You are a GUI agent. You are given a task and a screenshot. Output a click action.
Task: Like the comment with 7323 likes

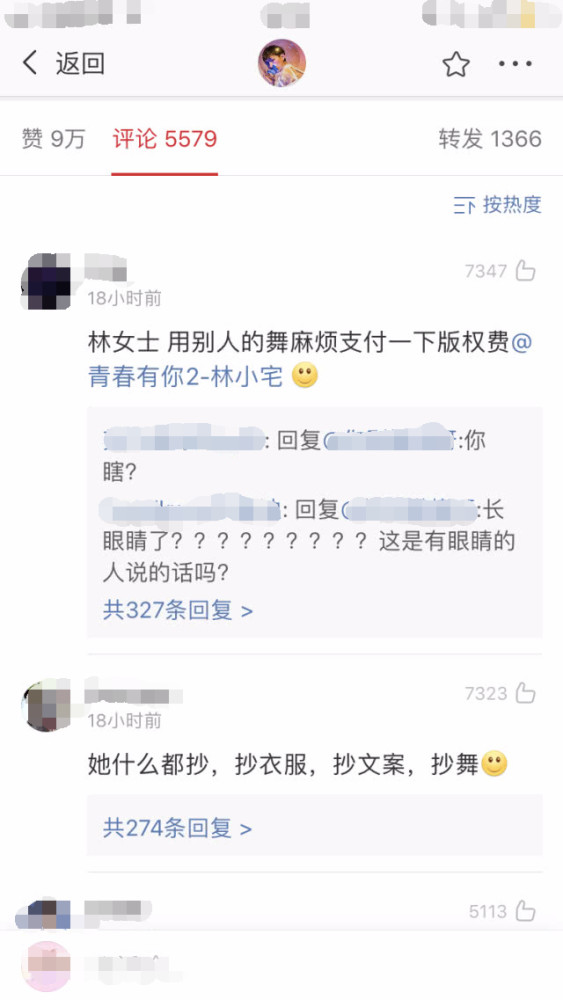click(525, 693)
